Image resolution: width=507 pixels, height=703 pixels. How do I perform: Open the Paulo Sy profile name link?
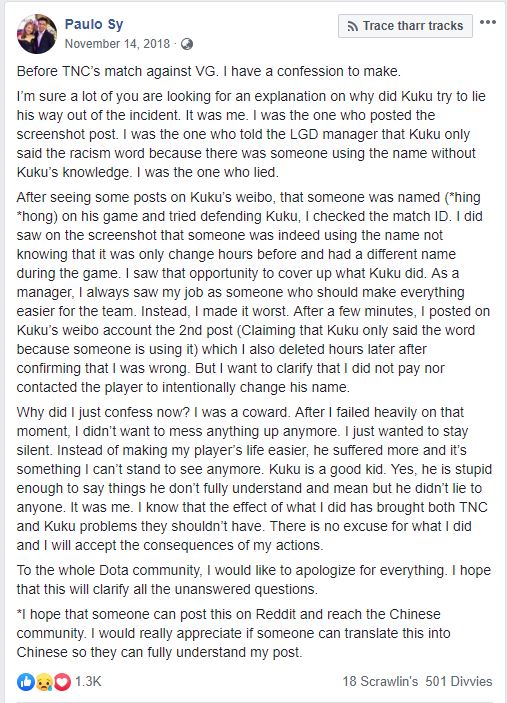tap(94, 24)
